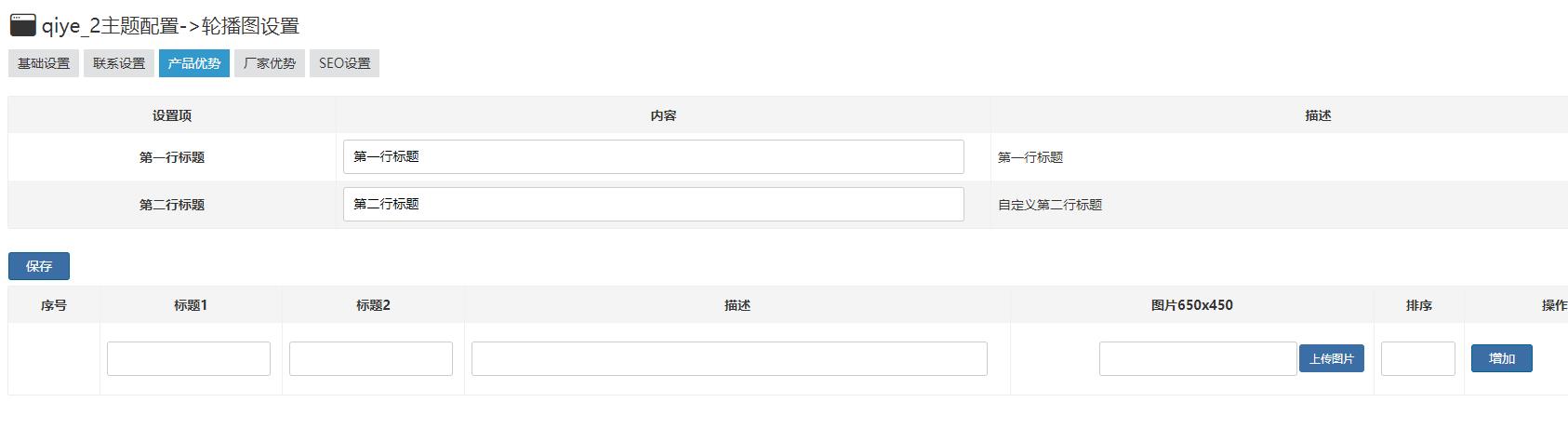Click the 标题1 input box
Viewport: 1568px width, 429px height.
(189, 358)
